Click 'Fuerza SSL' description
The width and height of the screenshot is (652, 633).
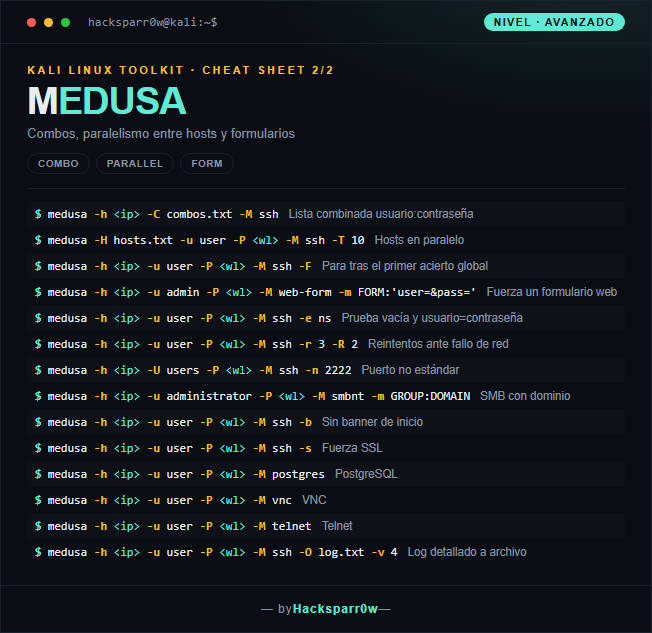coord(352,448)
